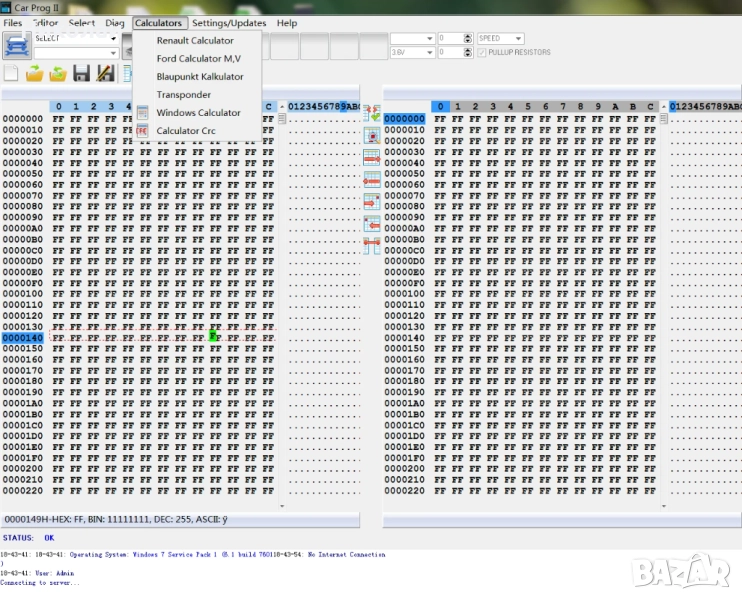Click the swap buffers double-arrow icon
The image size is (742, 600).
pyautogui.click(x=371, y=244)
